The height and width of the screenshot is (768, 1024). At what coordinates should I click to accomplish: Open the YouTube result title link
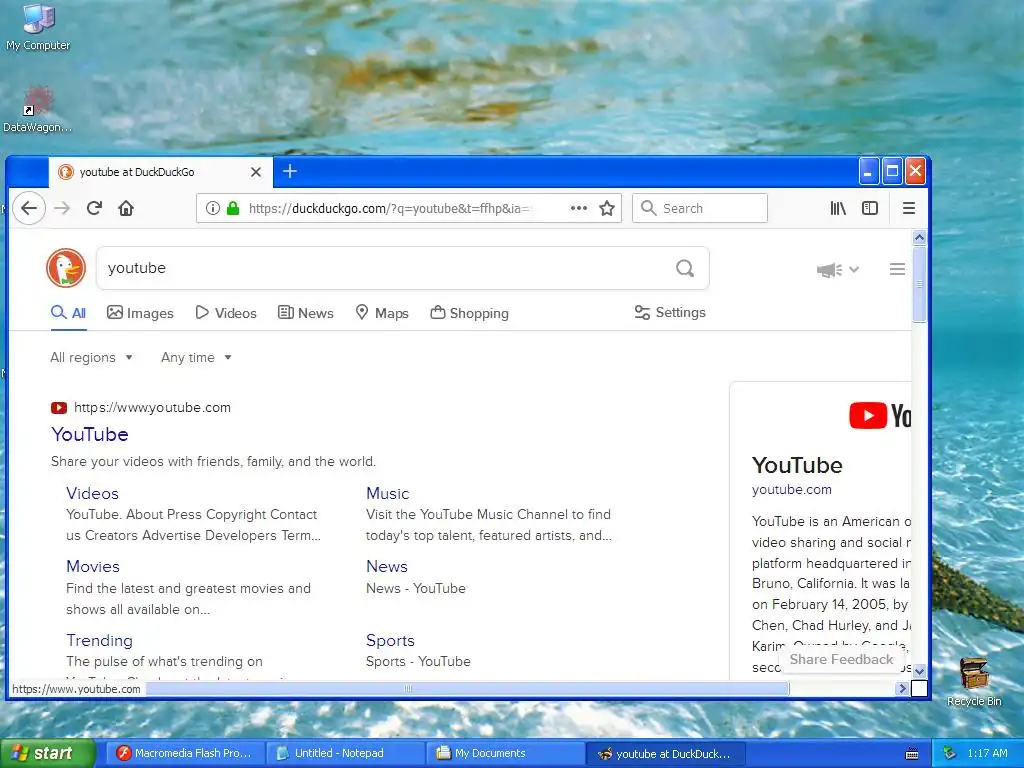point(90,434)
